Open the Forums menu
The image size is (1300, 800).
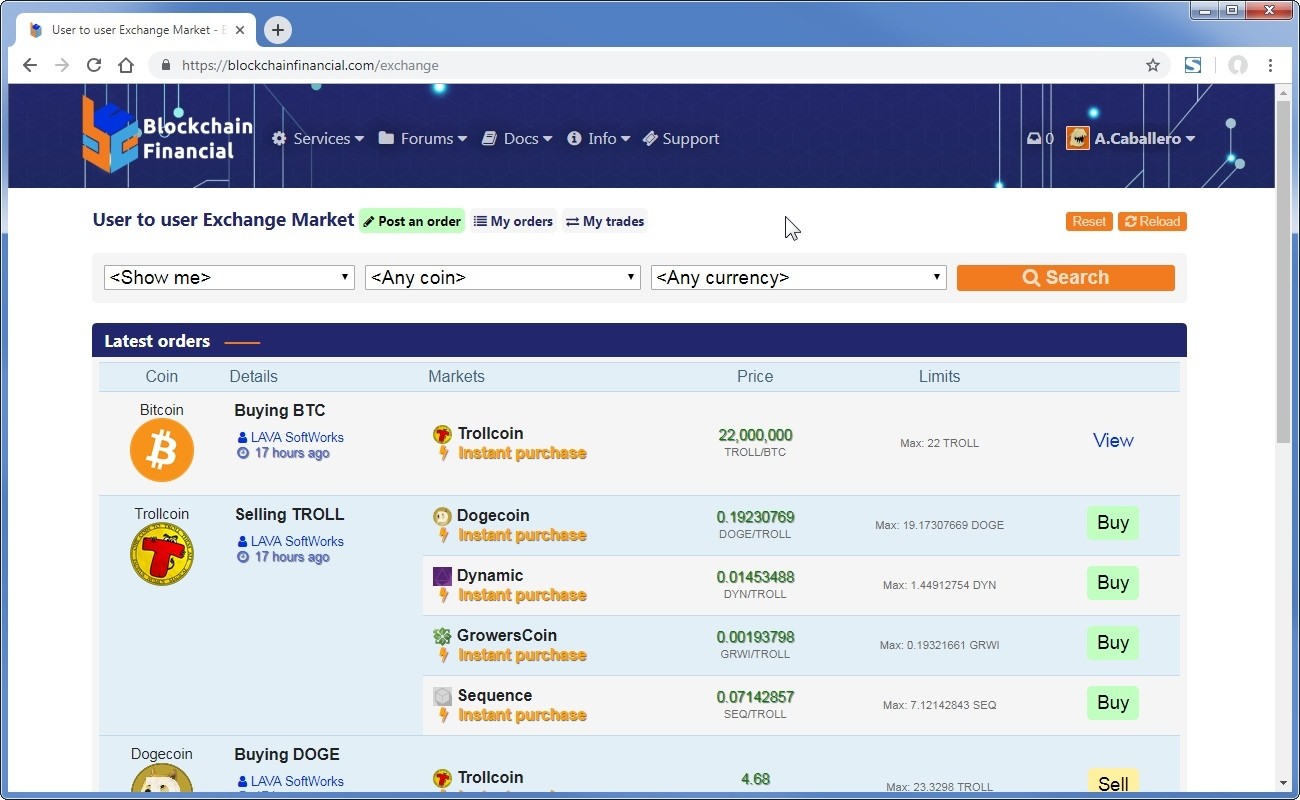pyautogui.click(x=423, y=139)
